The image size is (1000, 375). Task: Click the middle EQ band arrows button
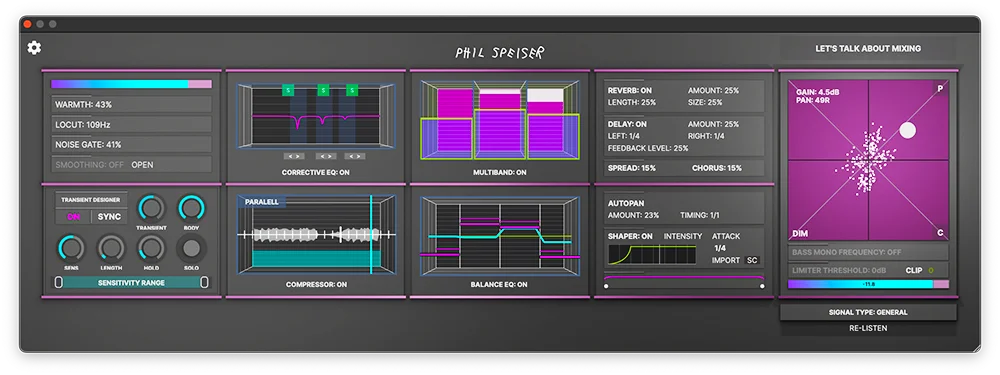325,156
